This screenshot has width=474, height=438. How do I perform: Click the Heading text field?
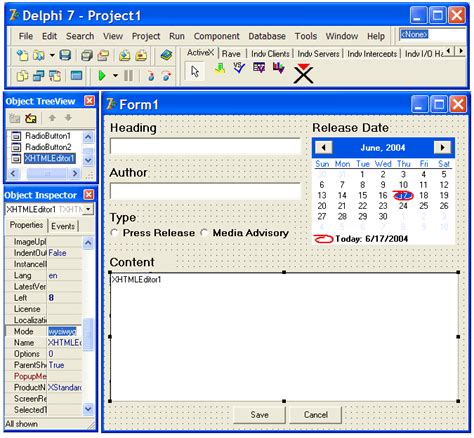point(205,146)
